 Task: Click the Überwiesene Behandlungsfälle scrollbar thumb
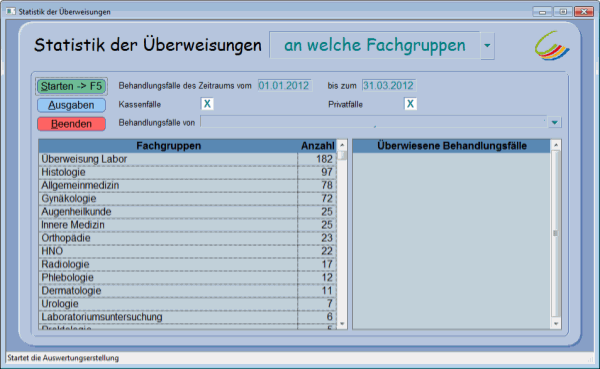556,233
